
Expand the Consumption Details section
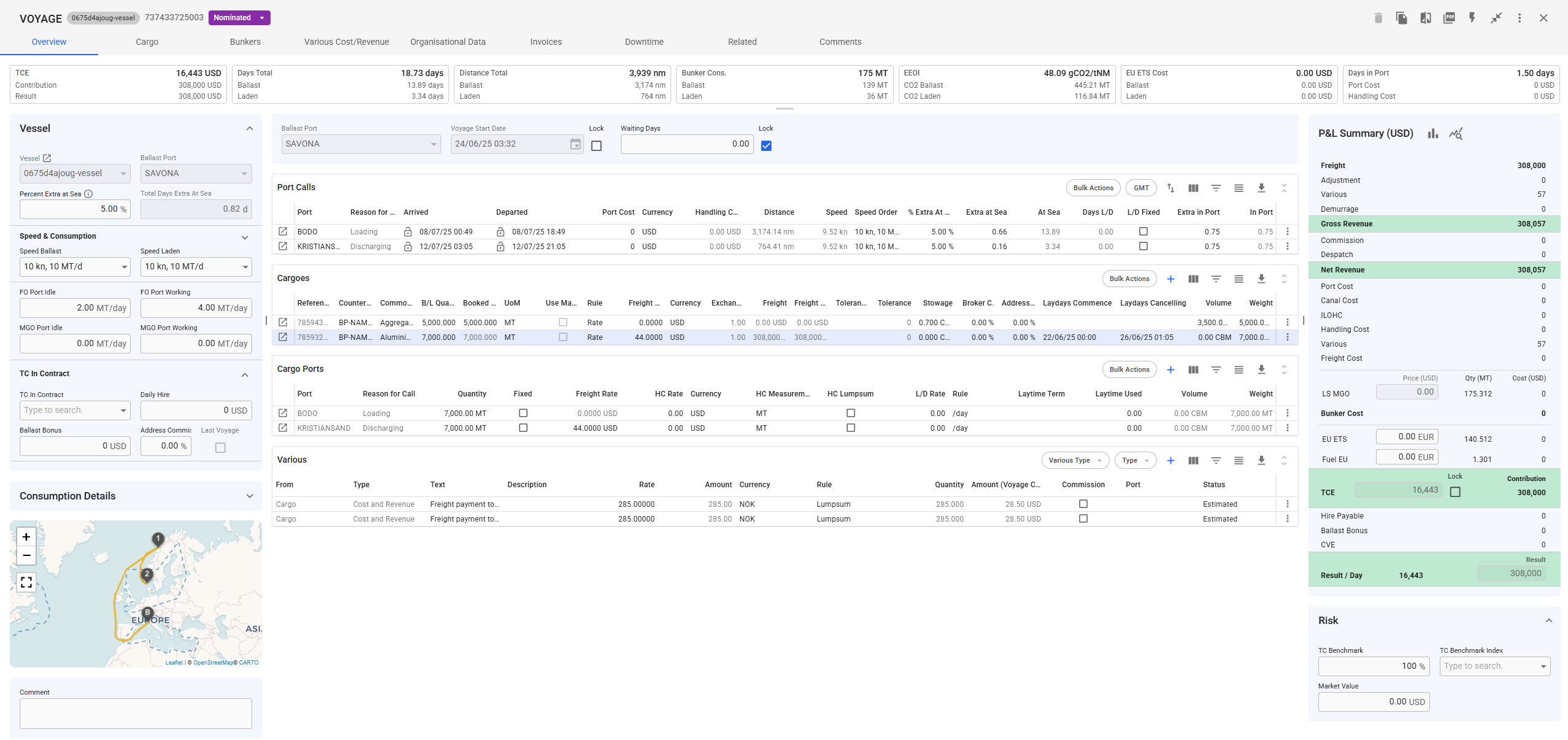[x=249, y=496]
